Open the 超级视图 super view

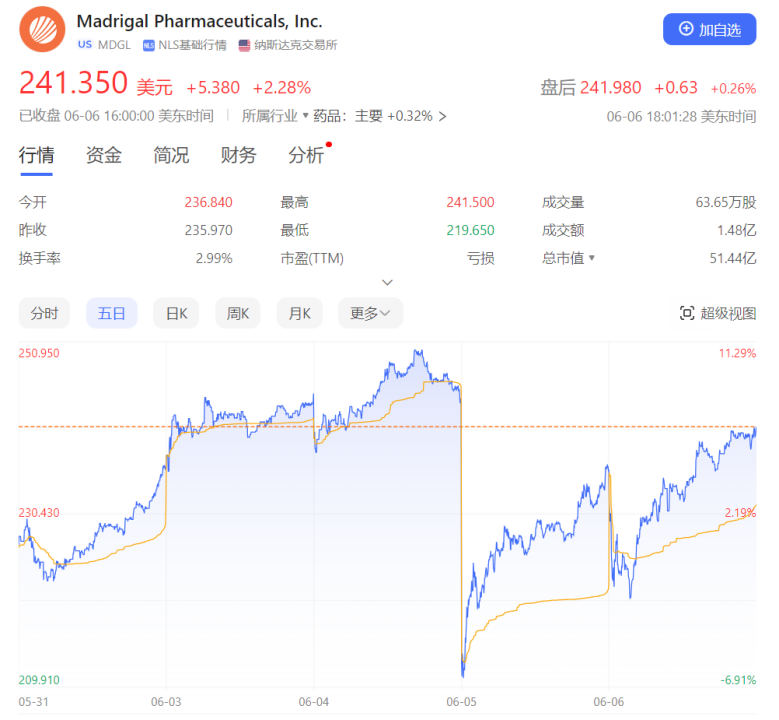coord(717,314)
